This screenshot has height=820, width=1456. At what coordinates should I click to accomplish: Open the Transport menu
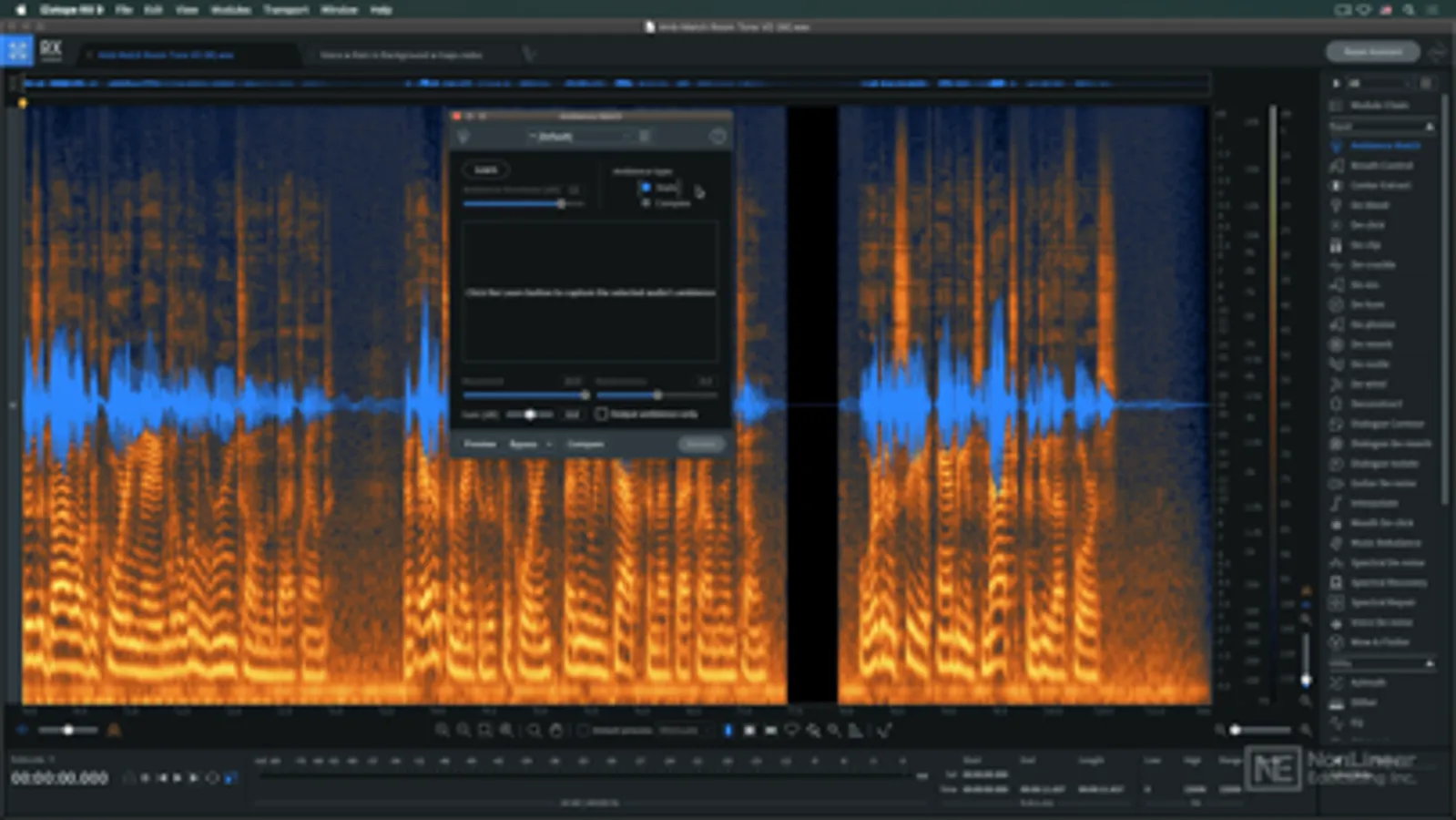coord(286,9)
